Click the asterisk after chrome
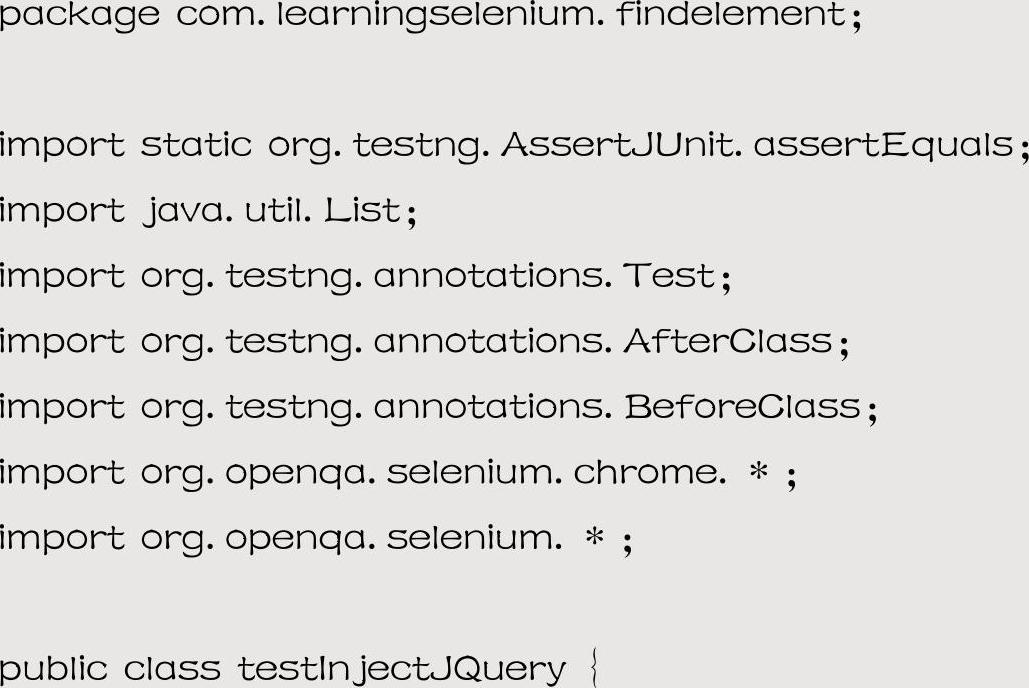1029x688 pixels. 759,471
